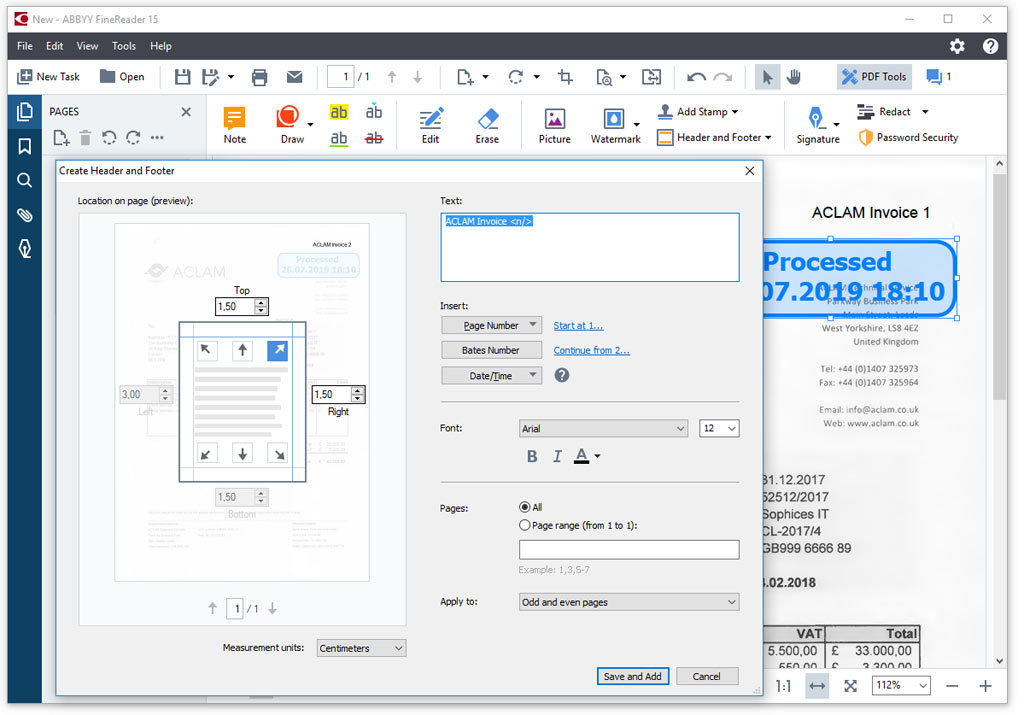Viewport: 1024px width, 715px height.
Task: Select the Note annotation tool
Action: click(235, 120)
